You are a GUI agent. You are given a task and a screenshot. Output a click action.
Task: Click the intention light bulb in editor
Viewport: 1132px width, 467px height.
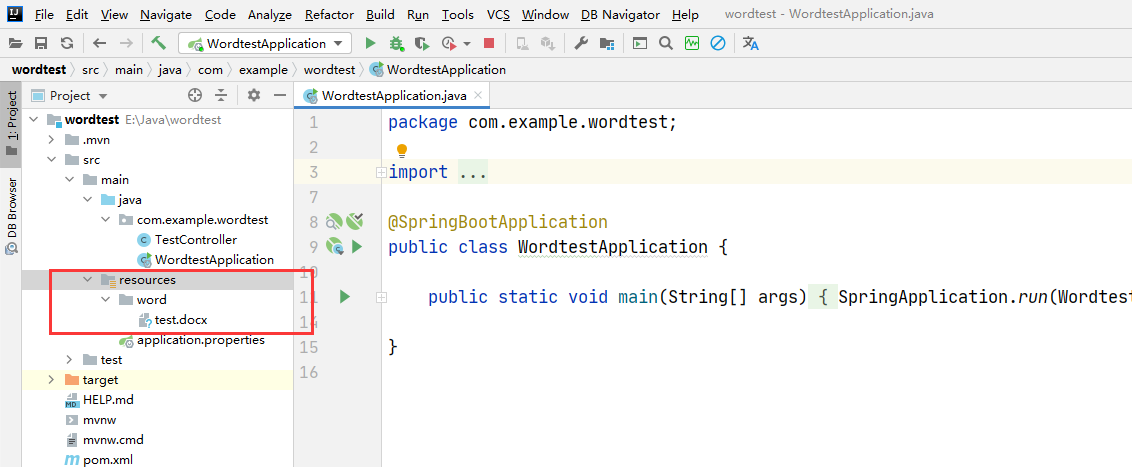[x=402, y=151]
